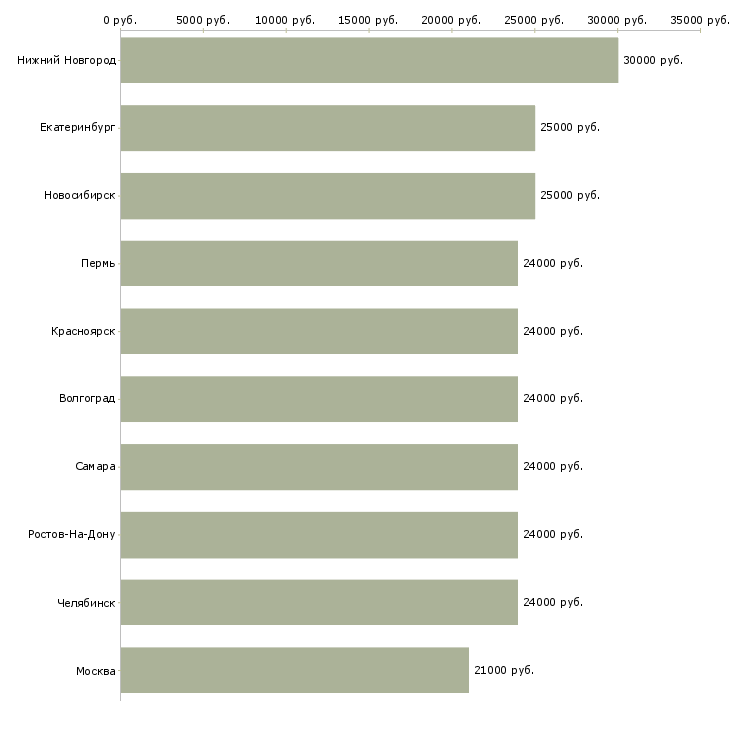Select the Москва bar
Image resolution: width=730 pixels, height=730 pixels.
coord(294,670)
